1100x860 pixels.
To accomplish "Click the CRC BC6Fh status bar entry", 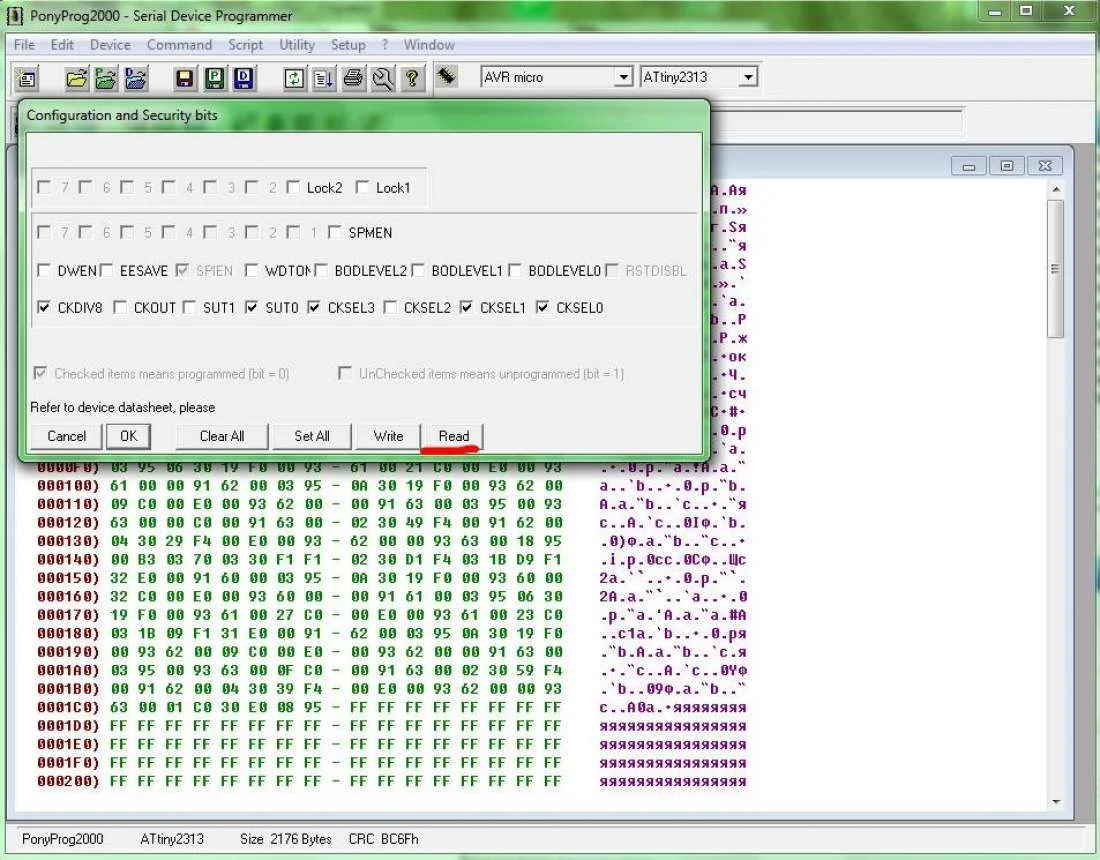I will 383,839.
